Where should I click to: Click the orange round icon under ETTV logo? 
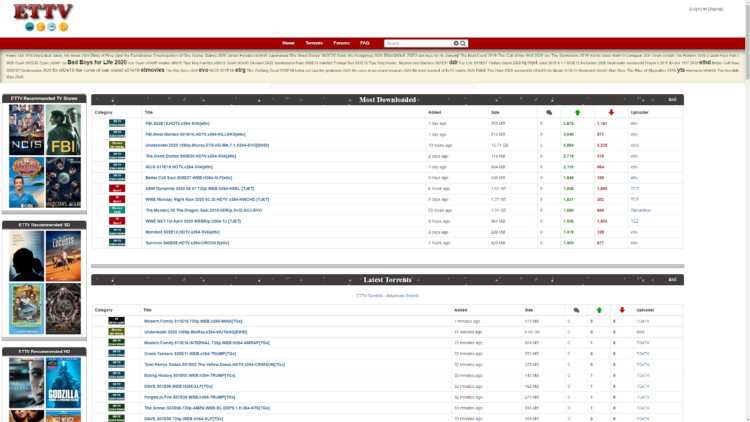(x=41, y=27)
